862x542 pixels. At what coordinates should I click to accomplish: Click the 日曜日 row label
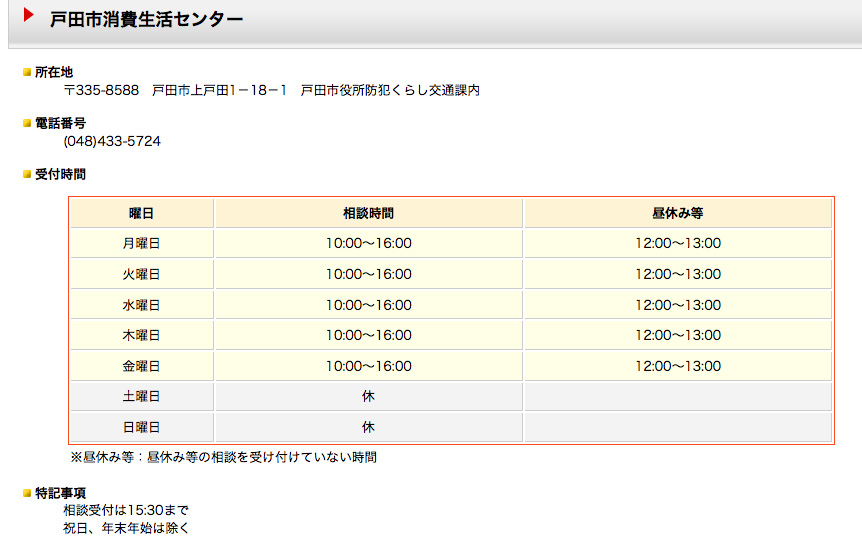pyautogui.click(x=141, y=427)
